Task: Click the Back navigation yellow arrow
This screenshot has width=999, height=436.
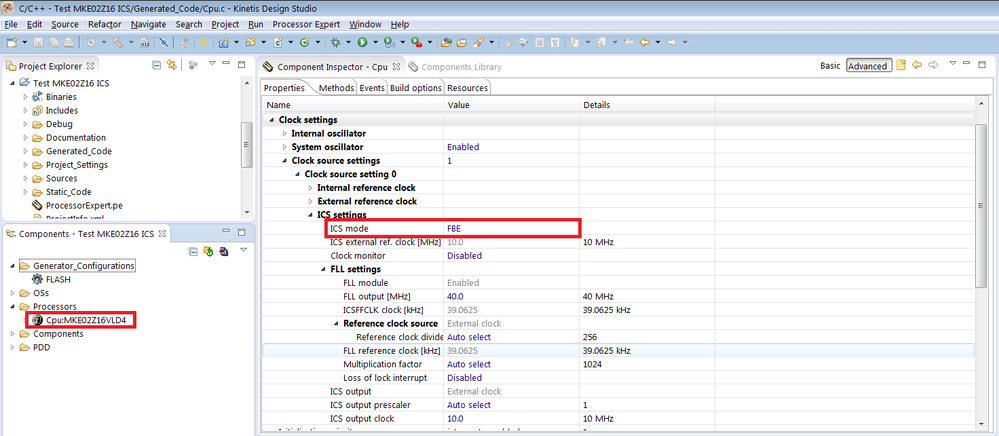Action: (644, 42)
